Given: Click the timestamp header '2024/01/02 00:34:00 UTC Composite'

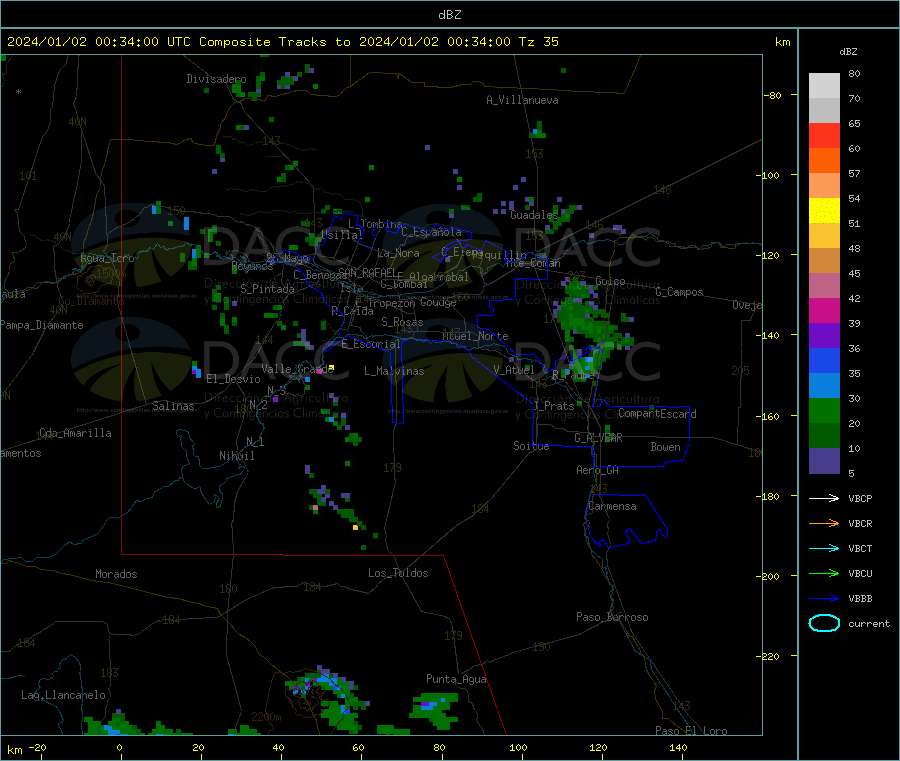Looking at the screenshot, I should (x=138, y=42).
